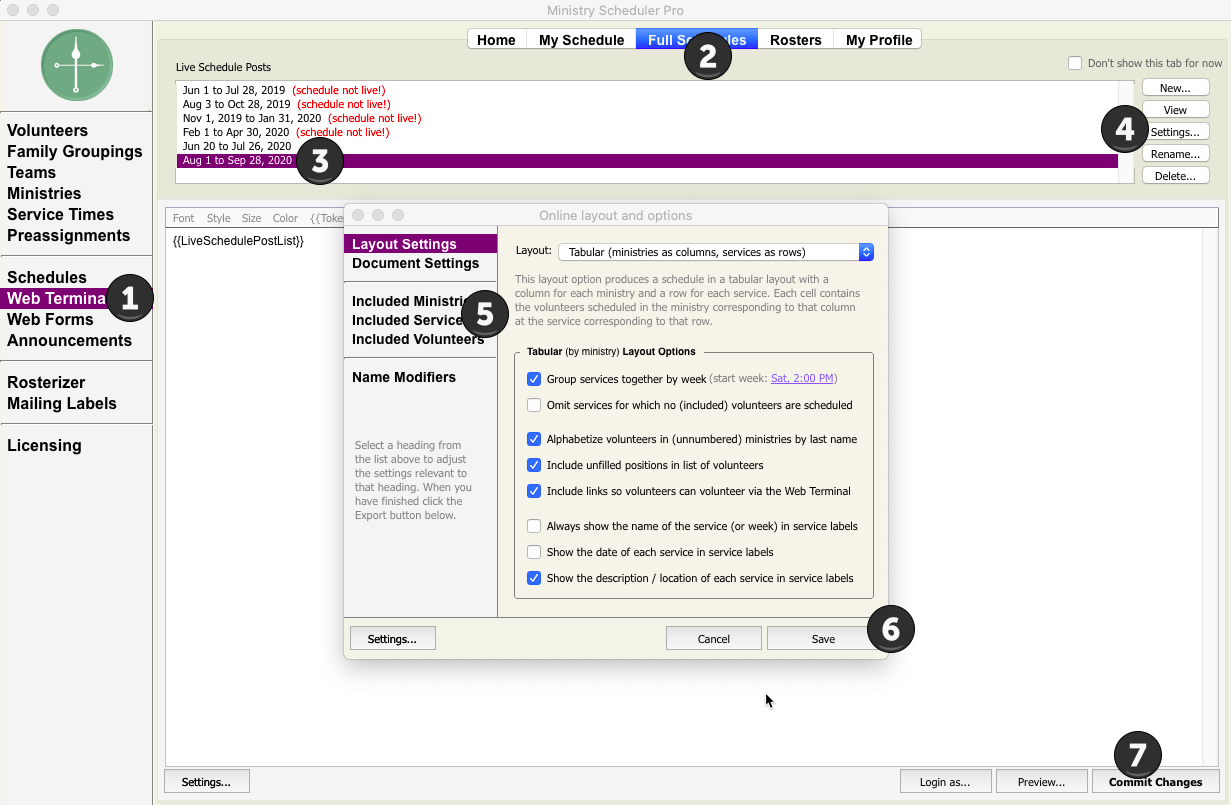The height and width of the screenshot is (805, 1231).
Task: Click the Commit Changes button
Action: (1155, 782)
